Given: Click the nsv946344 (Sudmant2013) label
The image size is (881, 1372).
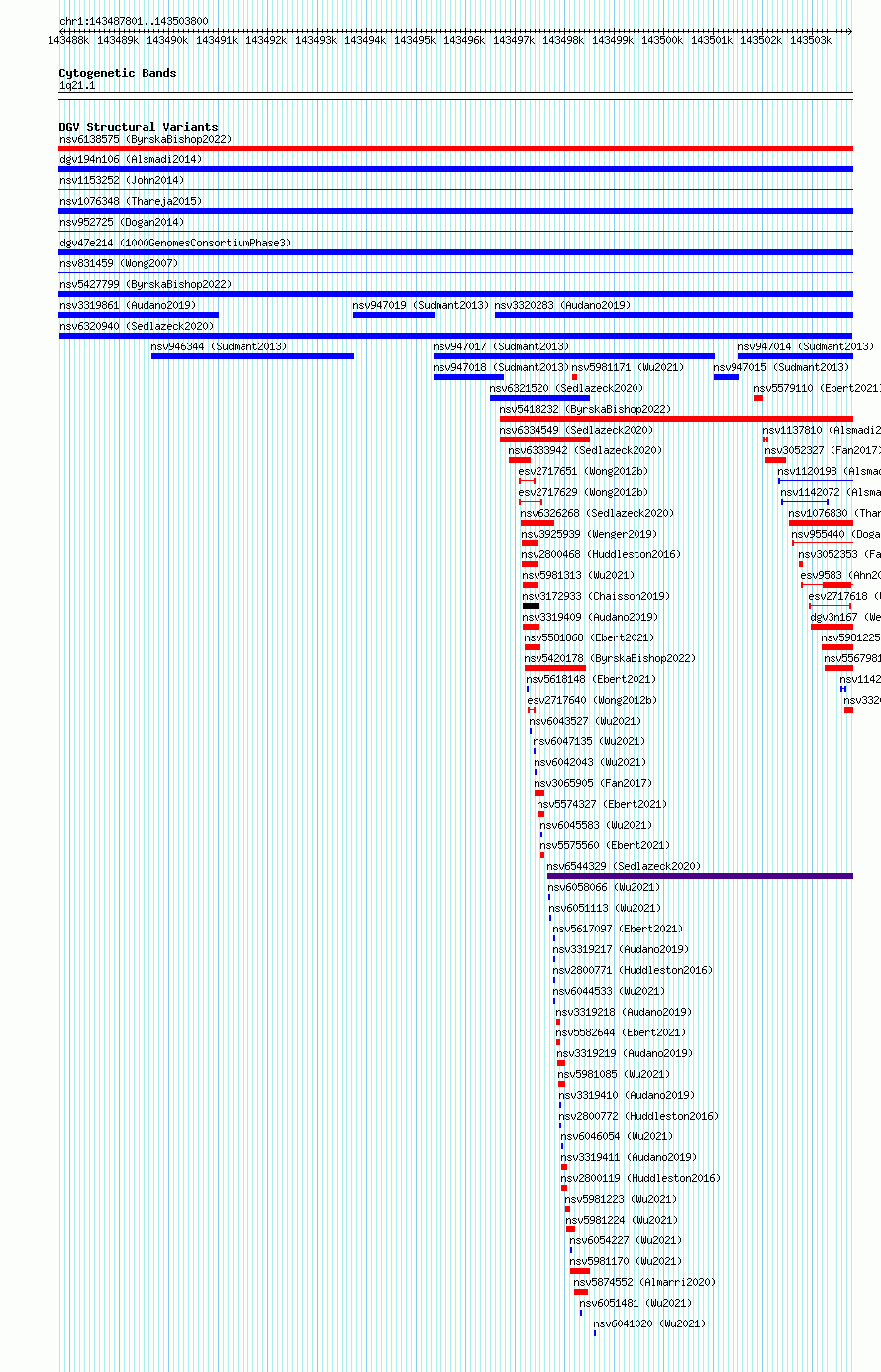Looking at the screenshot, I should 220,346.
